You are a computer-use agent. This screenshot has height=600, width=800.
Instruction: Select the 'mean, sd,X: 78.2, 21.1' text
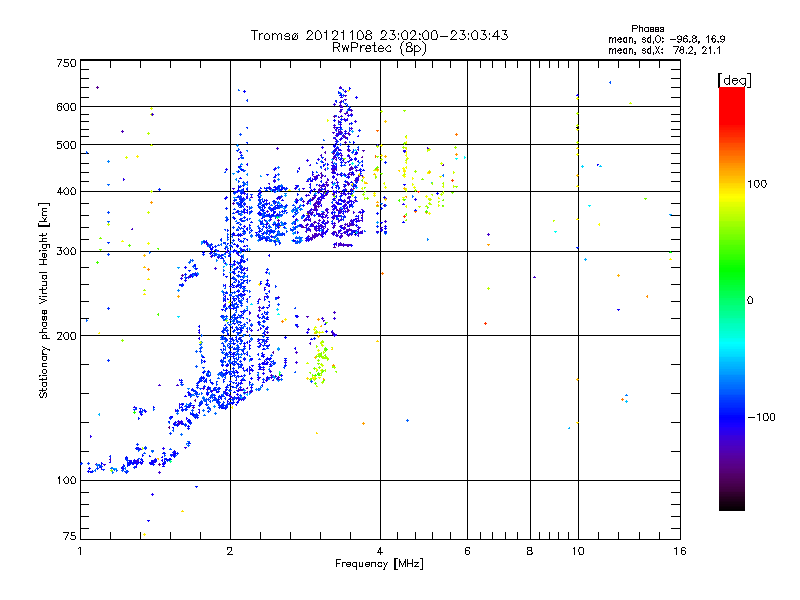point(664,50)
